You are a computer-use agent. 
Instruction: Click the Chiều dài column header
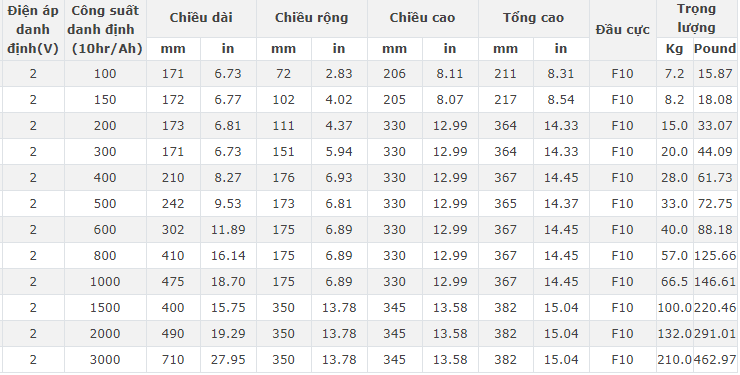(201, 18)
